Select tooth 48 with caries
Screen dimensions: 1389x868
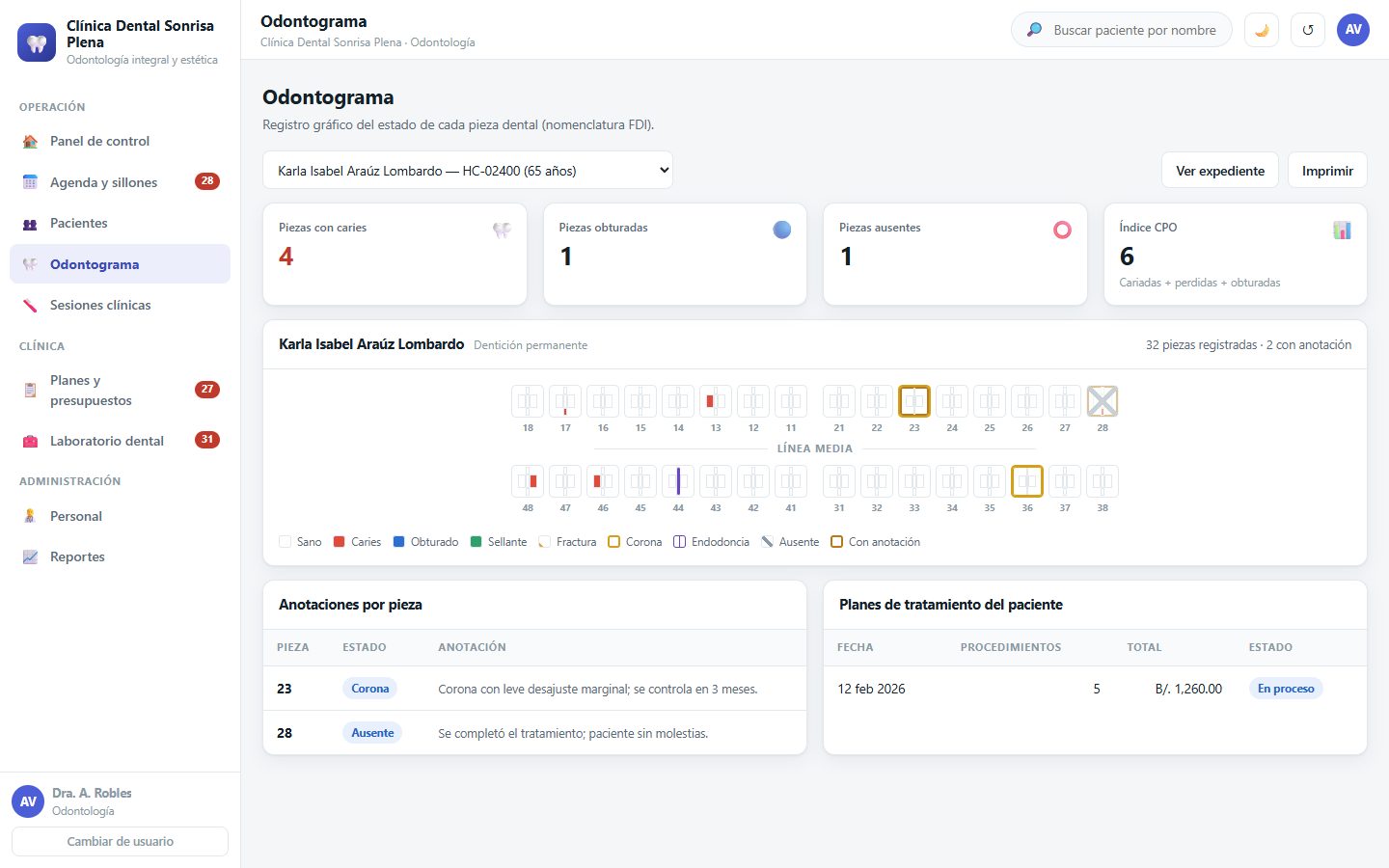pos(528,481)
